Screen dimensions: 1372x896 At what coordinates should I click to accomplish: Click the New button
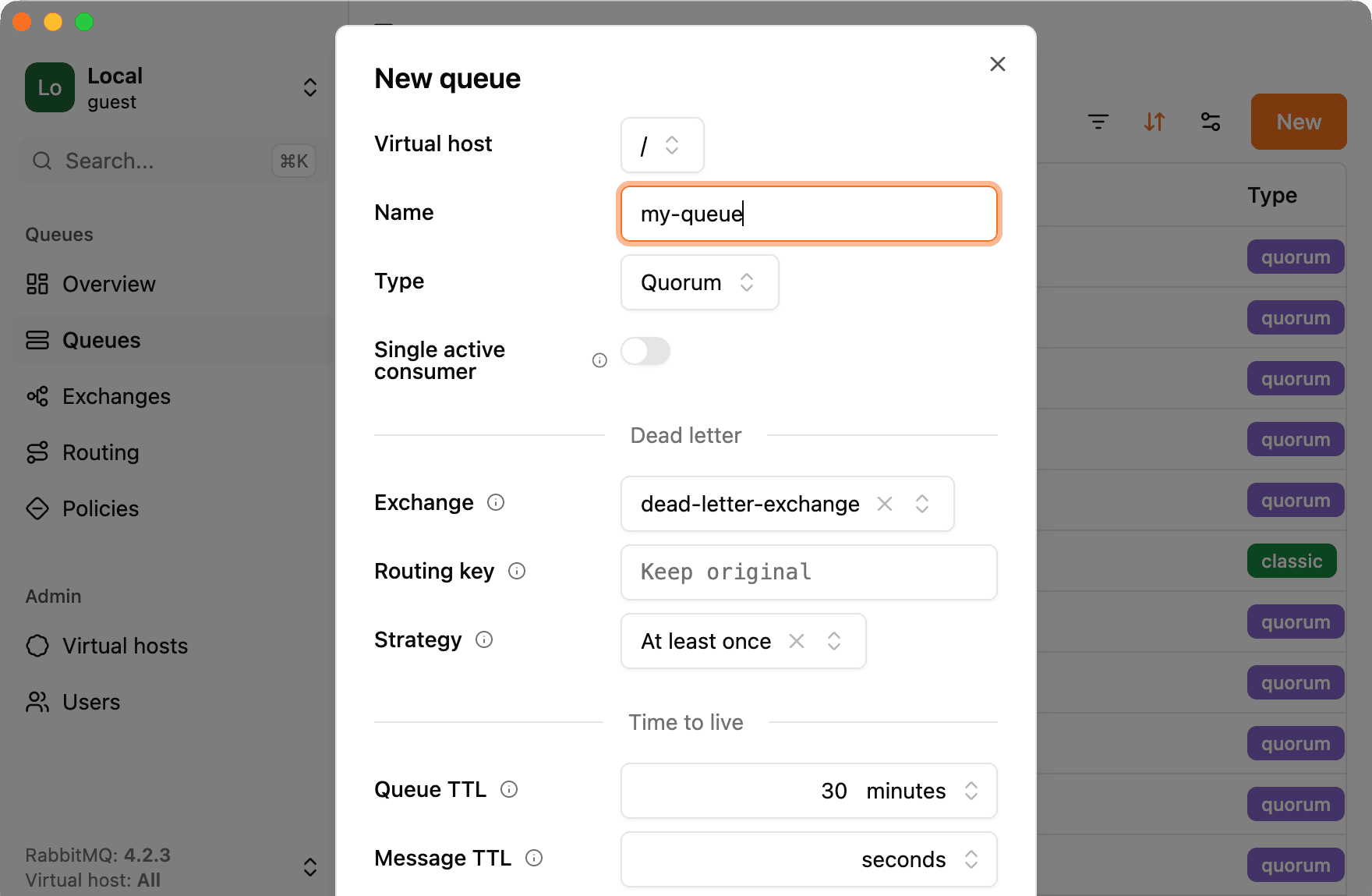click(1298, 122)
